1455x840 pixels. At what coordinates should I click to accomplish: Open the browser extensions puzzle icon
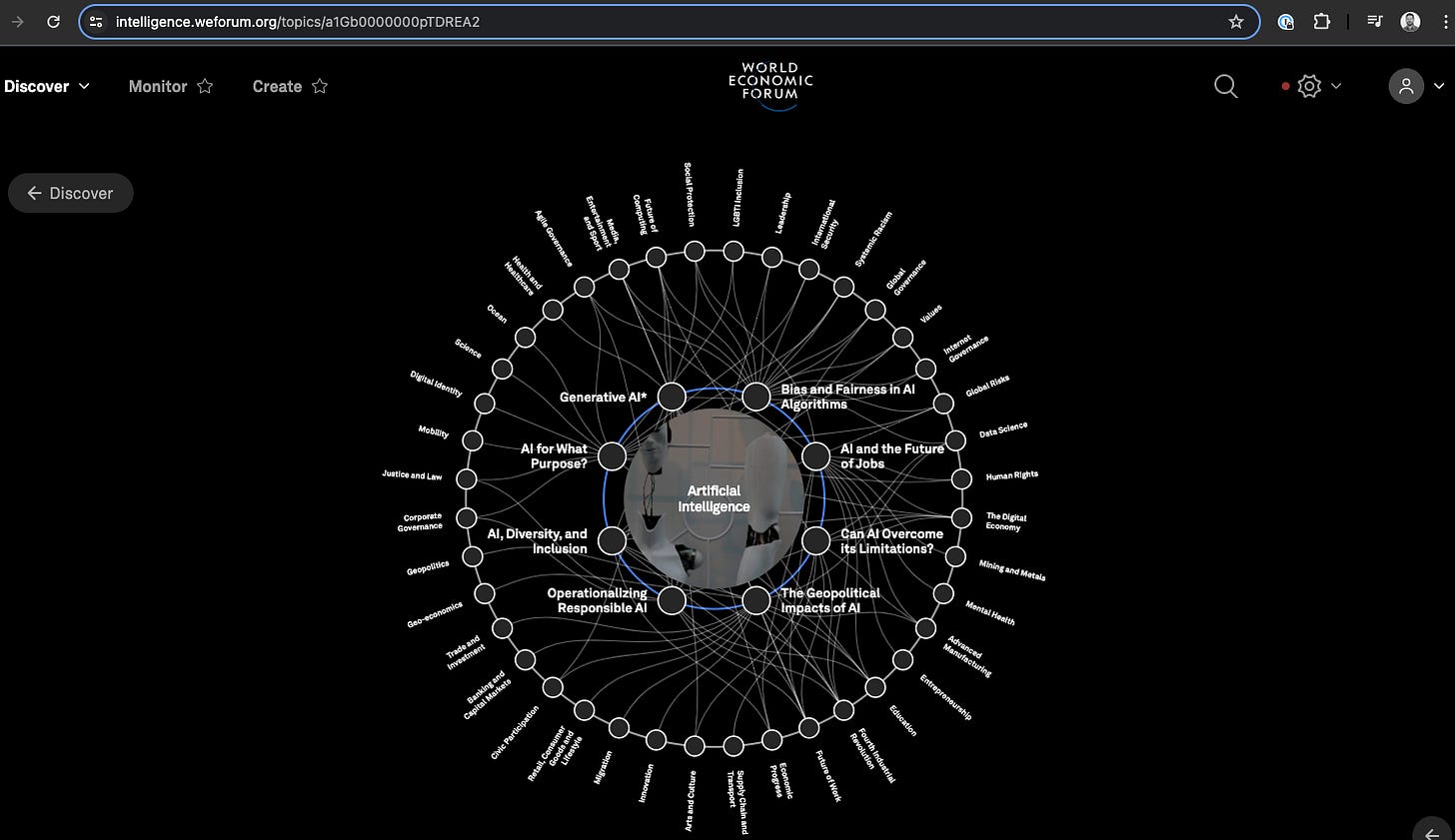[1322, 21]
